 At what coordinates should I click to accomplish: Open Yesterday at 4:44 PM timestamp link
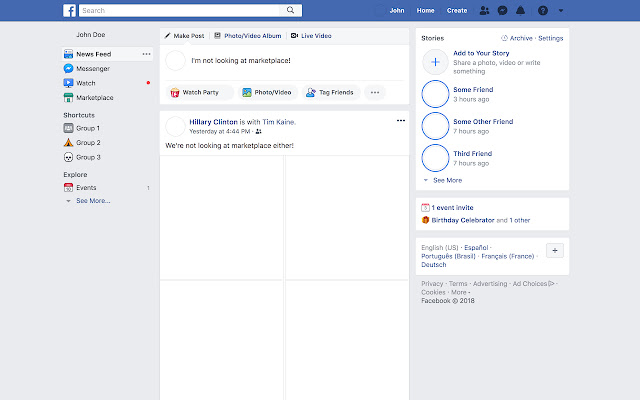[220, 131]
